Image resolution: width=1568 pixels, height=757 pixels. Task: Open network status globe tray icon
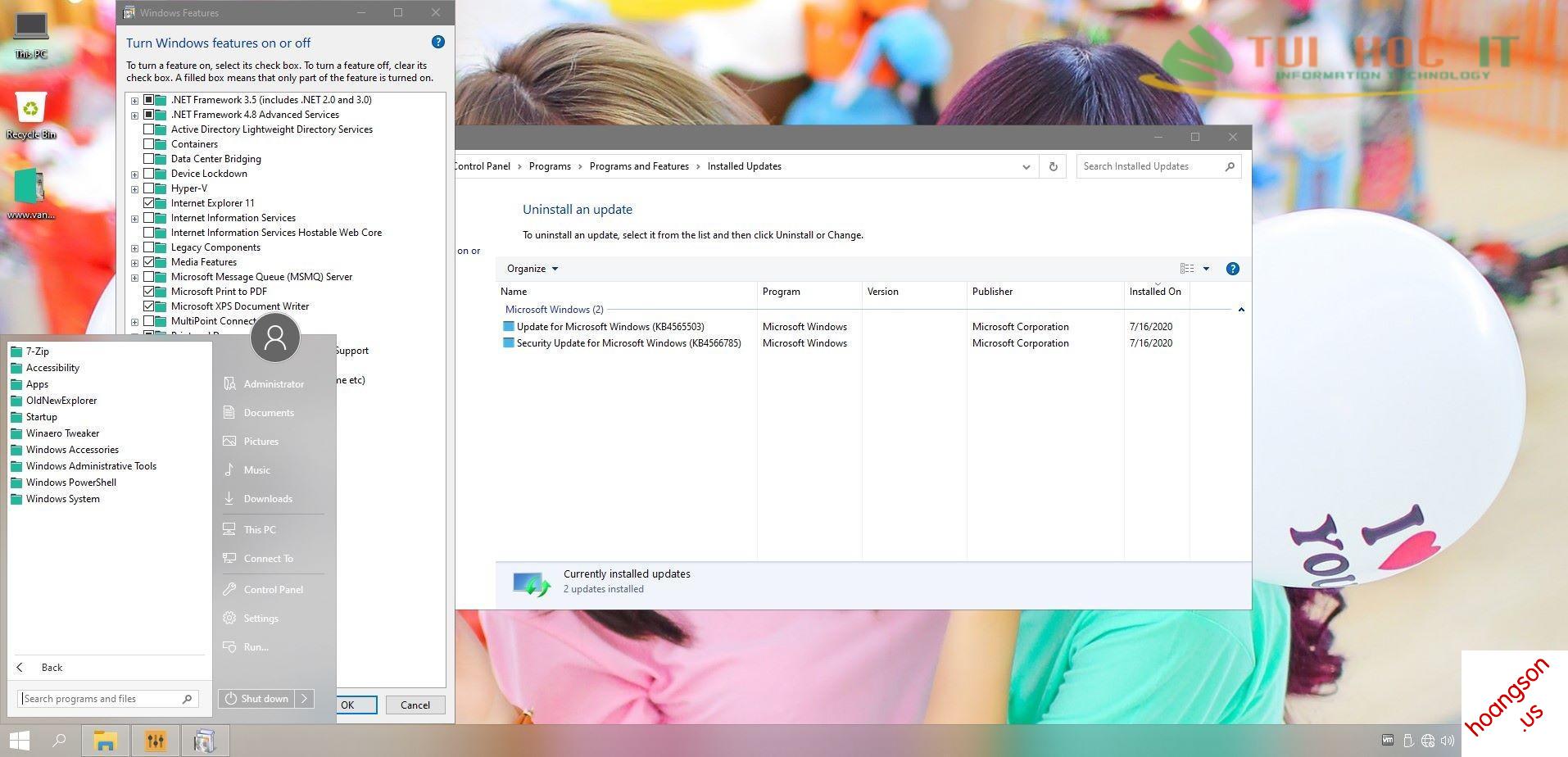pos(1428,741)
